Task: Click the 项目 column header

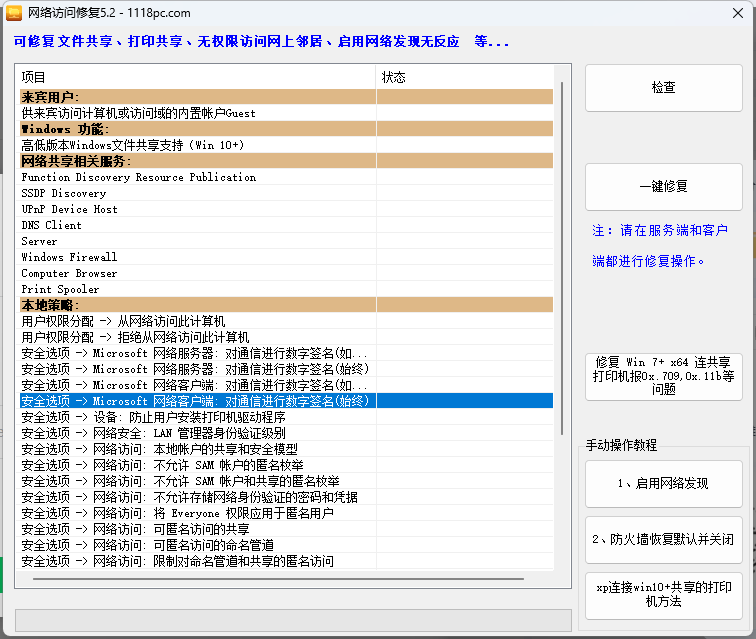Action: pyautogui.click(x=197, y=77)
